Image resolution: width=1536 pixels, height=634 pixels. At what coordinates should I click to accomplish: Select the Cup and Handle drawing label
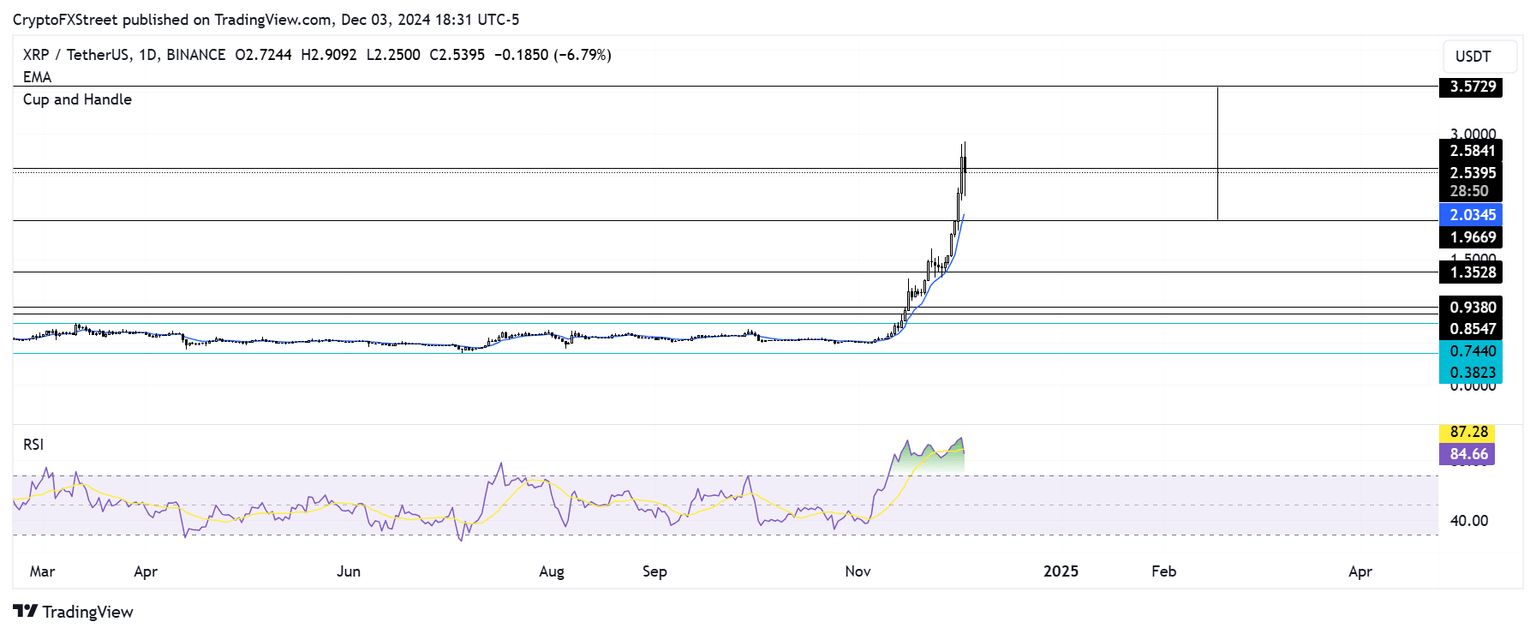click(77, 99)
